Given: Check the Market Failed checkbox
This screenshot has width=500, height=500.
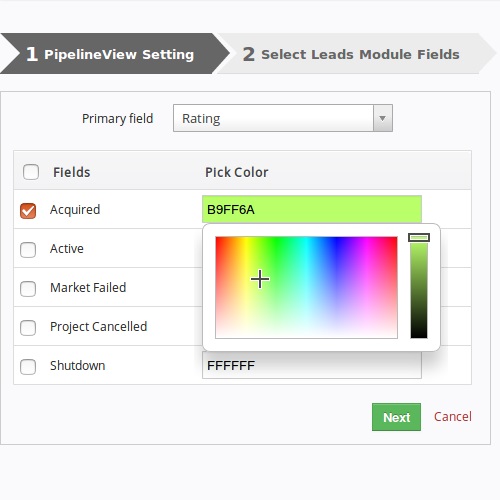Looking at the screenshot, I should [x=28, y=289].
